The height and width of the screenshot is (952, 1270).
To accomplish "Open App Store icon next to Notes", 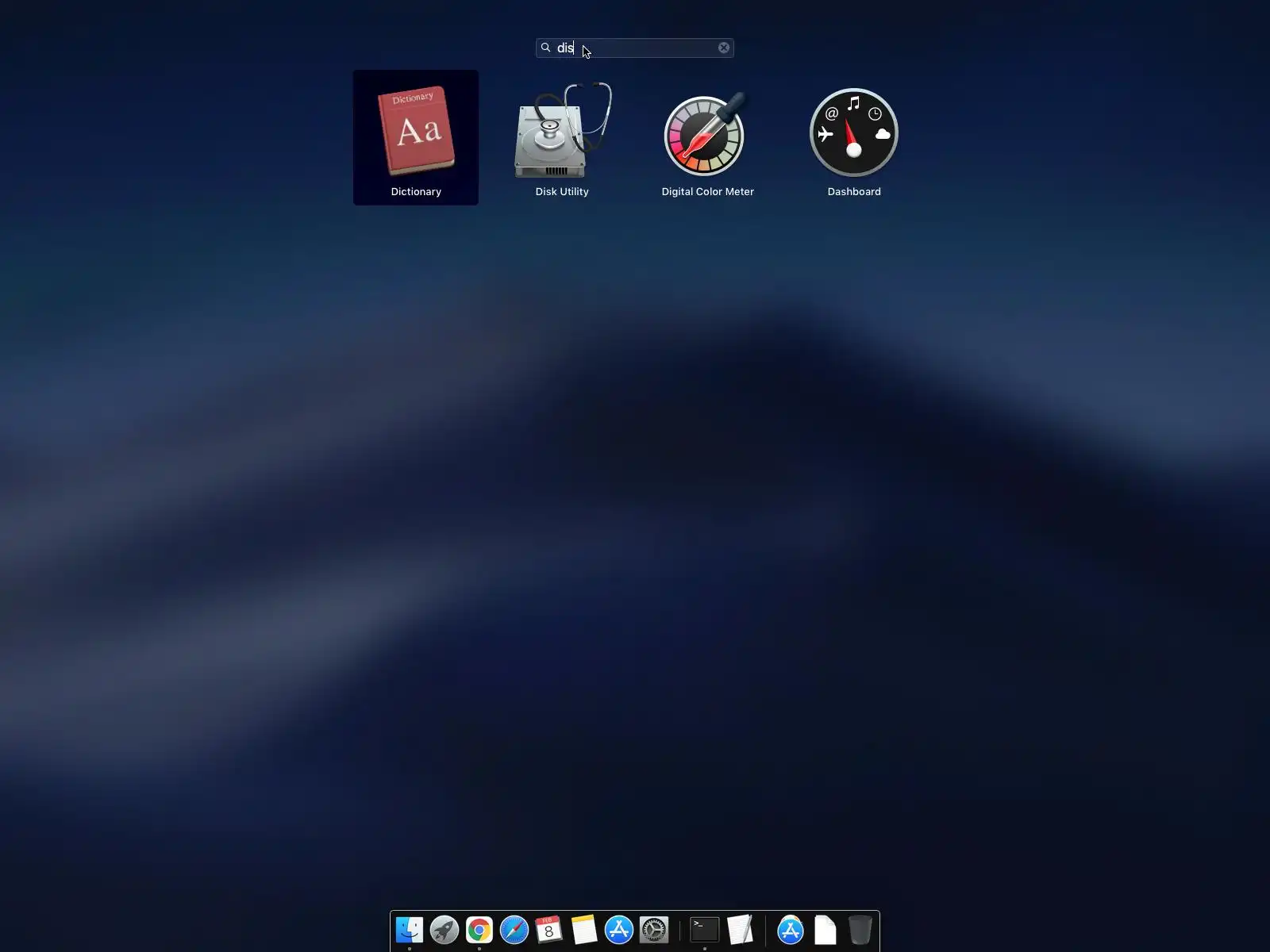I will (619, 930).
